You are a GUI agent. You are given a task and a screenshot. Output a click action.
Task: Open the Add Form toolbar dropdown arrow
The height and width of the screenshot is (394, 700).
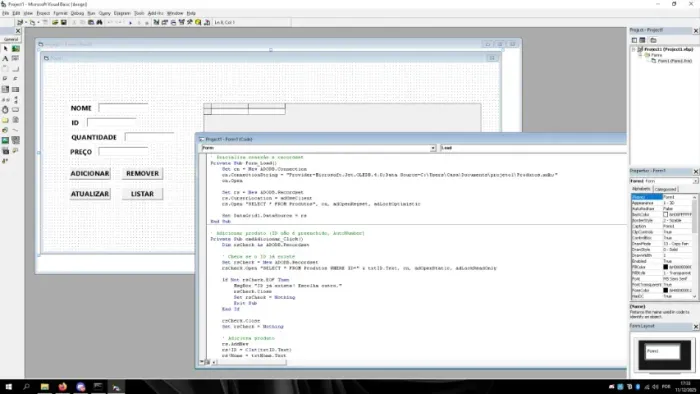[x=38, y=22]
